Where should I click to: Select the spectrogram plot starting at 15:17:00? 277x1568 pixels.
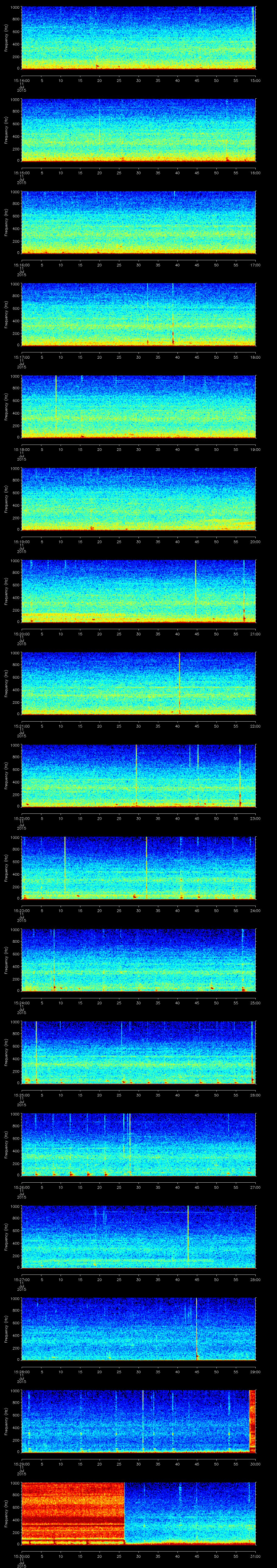click(x=138, y=315)
